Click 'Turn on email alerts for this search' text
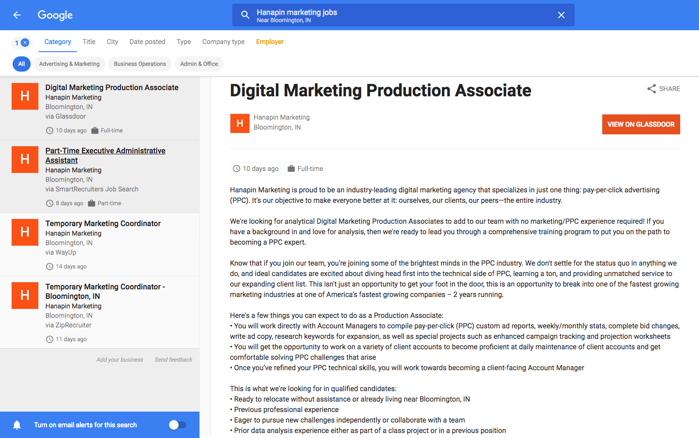Screen dimensions: 699x438 85,425
